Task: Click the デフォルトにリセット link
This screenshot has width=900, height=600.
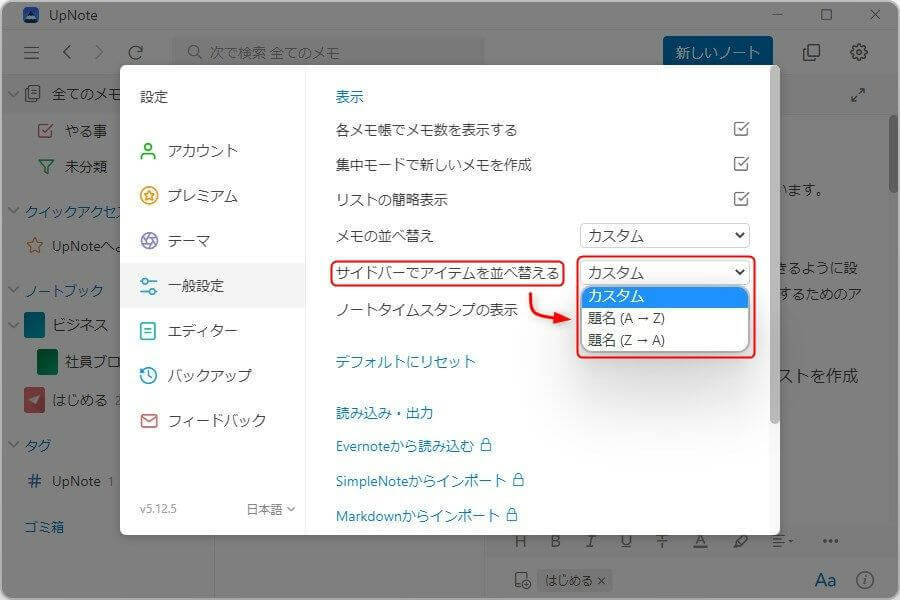Action: pos(406,362)
